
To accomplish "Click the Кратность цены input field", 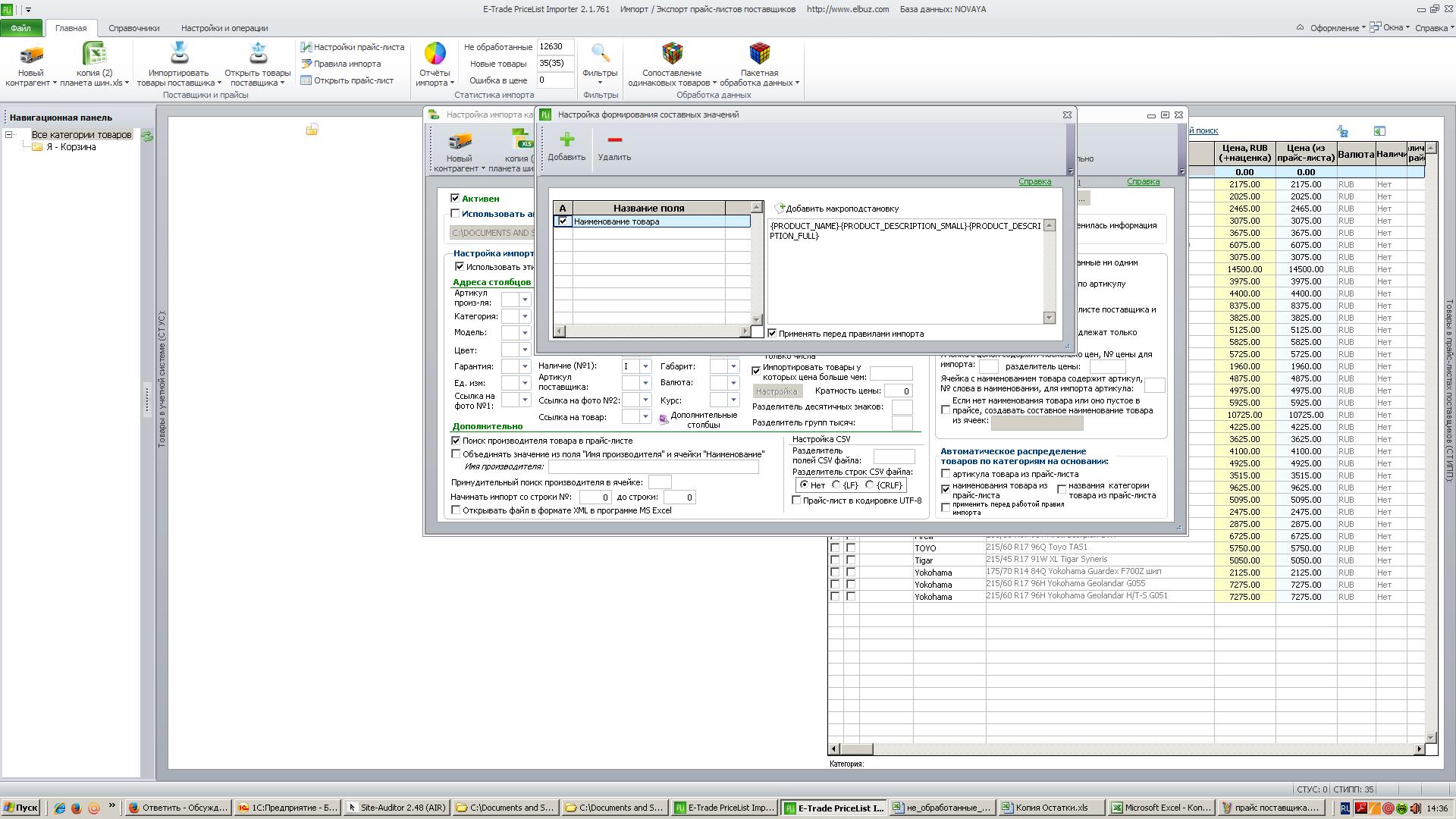I will 898,391.
